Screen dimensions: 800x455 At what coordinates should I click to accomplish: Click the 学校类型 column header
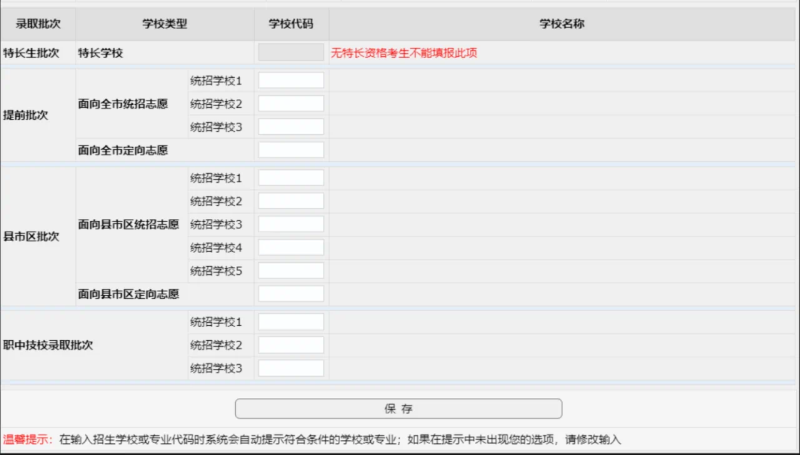(x=164, y=22)
